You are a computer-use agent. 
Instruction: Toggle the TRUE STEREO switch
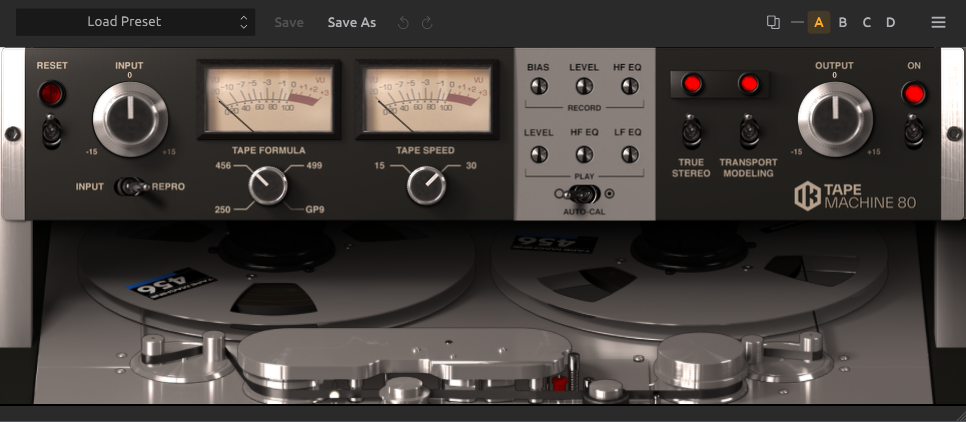691,130
